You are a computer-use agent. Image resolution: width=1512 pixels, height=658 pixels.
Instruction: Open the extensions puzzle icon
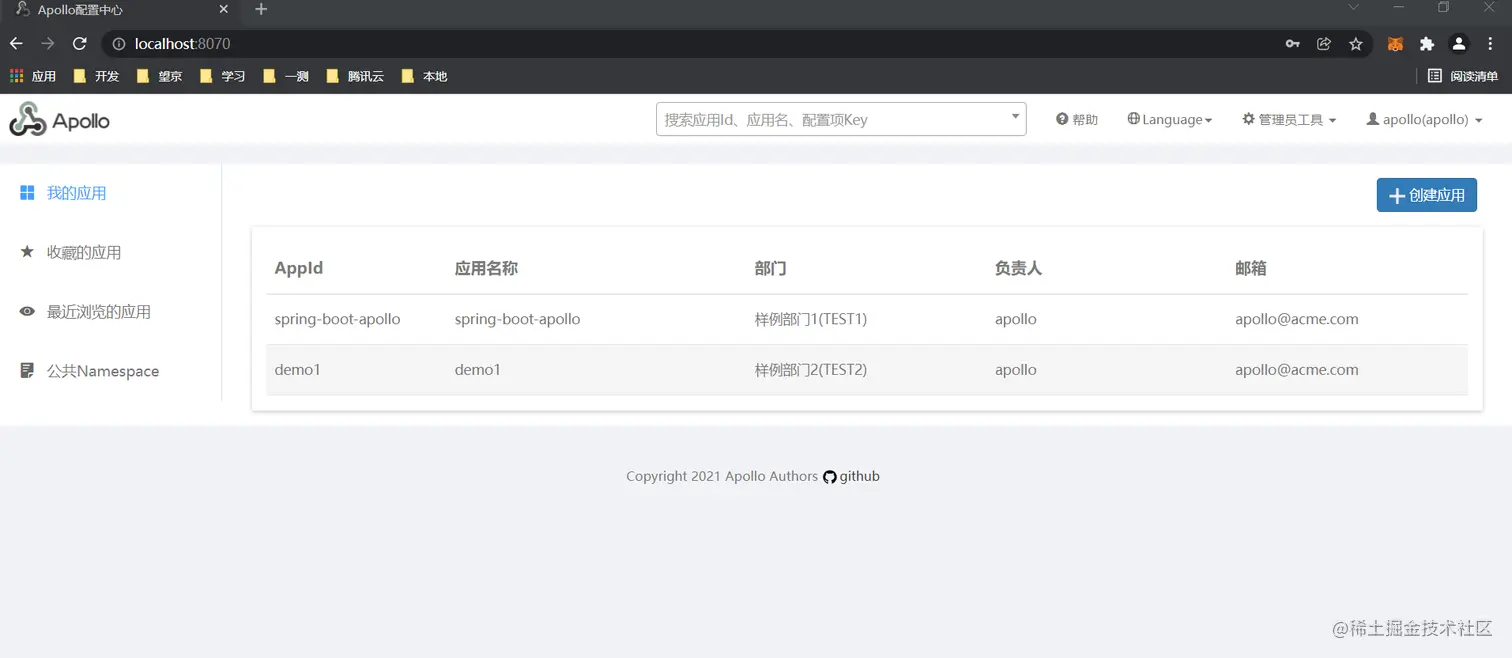(x=1427, y=44)
